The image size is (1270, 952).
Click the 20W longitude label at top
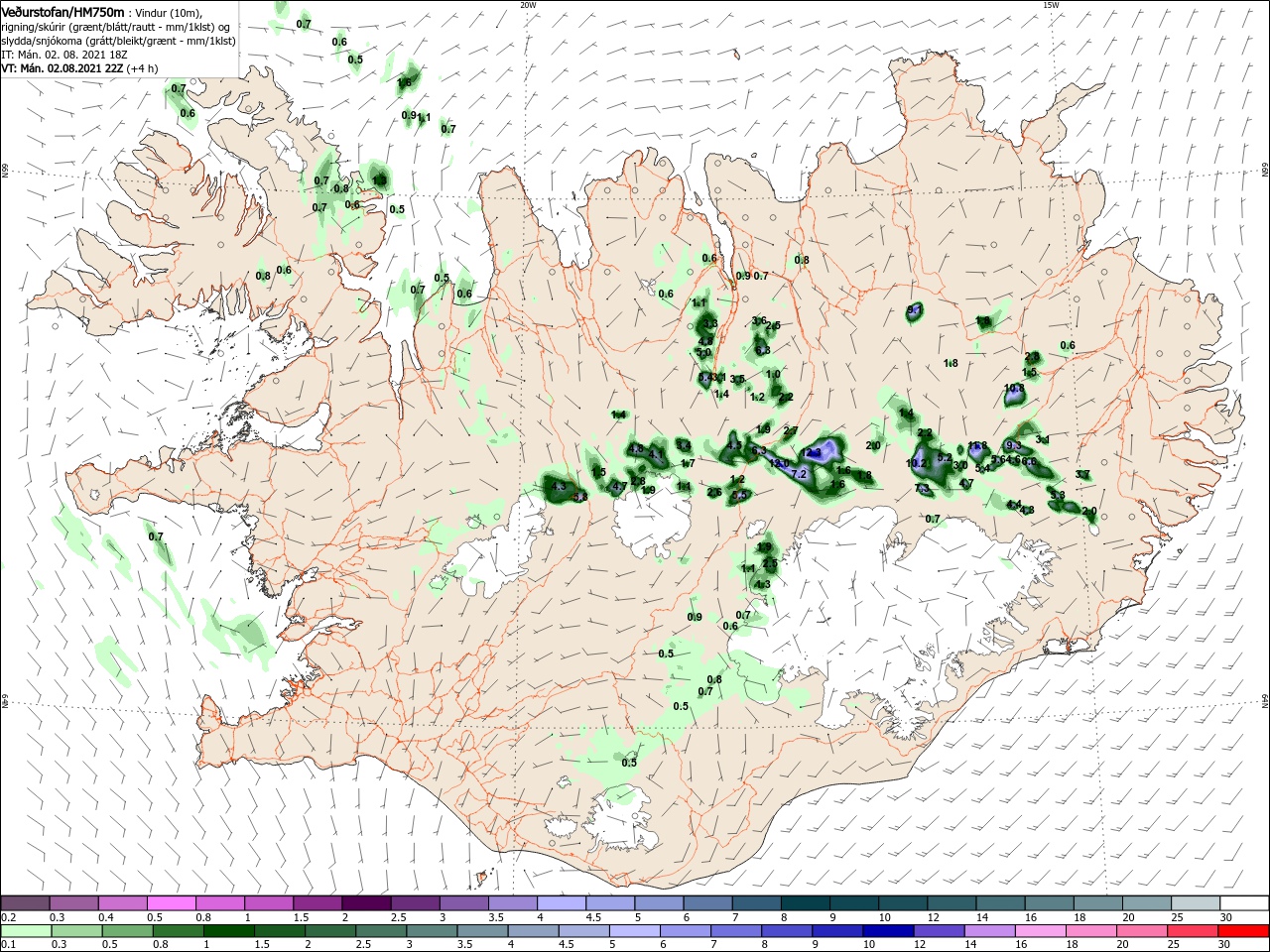pos(529,5)
